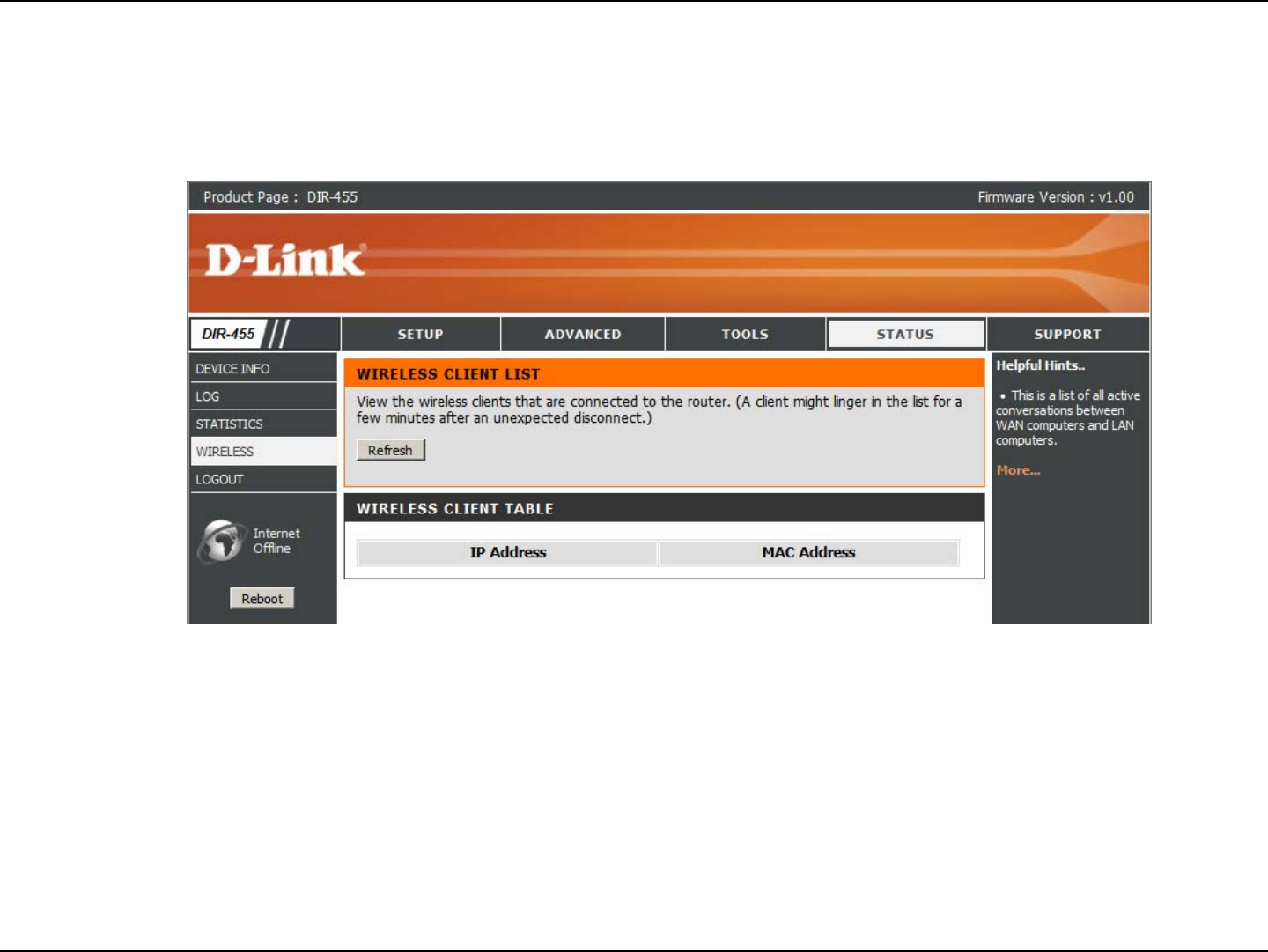Click the Internet Offline globe icon
Image resolution: width=1268 pixels, height=952 pixels.
tap(222, 541)
